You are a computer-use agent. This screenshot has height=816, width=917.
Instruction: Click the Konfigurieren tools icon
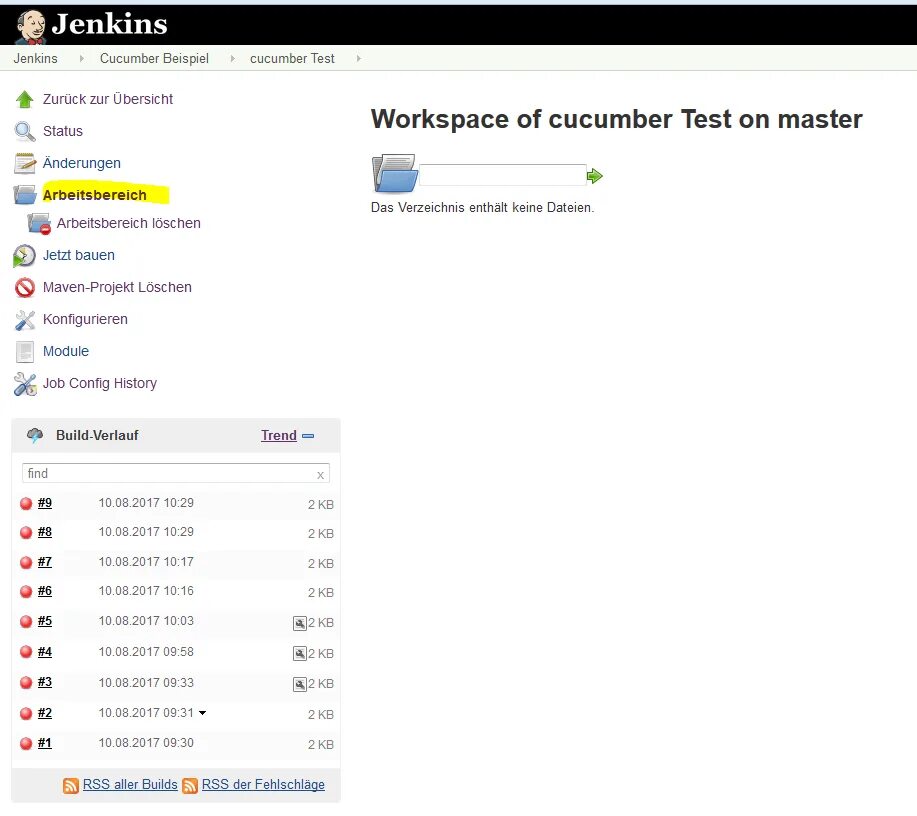(x=25, y=319)
